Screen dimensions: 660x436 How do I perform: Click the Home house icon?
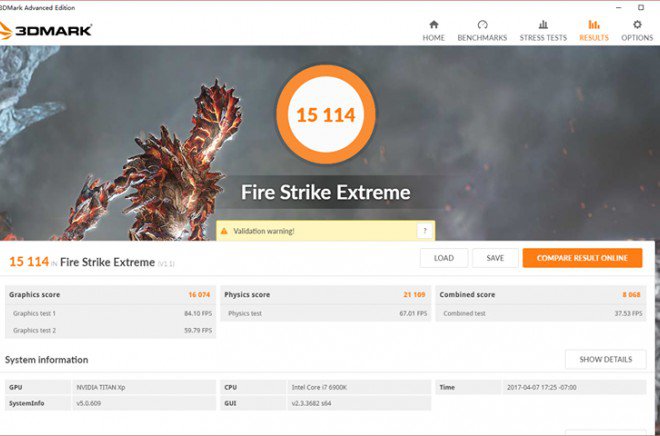coord(433,24)
